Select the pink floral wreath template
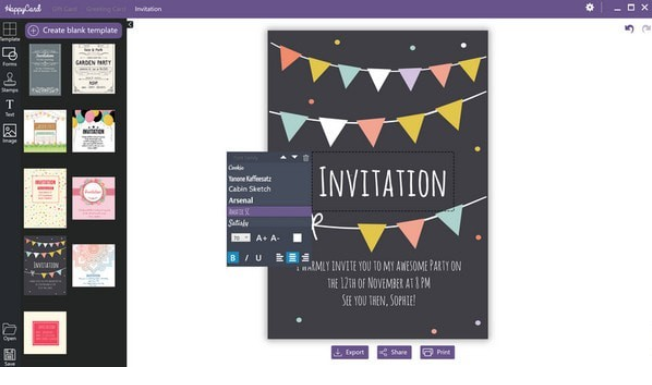The height and width of the screenshot is (385, 652). pos(94,198)
